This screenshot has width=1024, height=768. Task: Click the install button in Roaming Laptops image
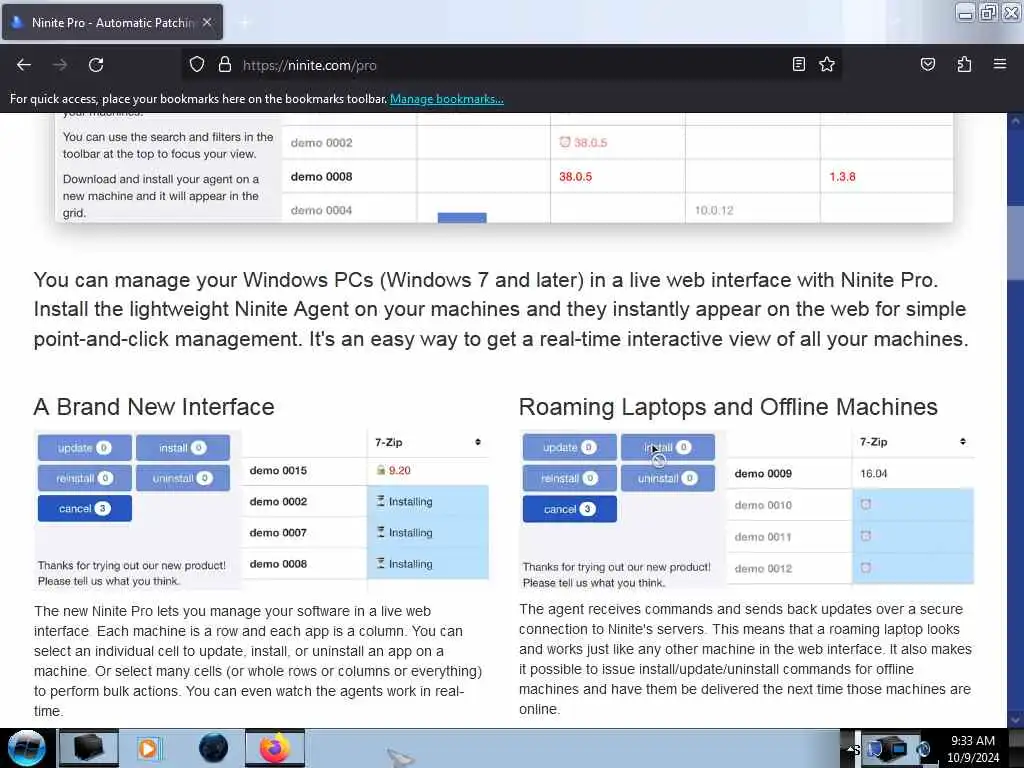click(x=667, y=447)
